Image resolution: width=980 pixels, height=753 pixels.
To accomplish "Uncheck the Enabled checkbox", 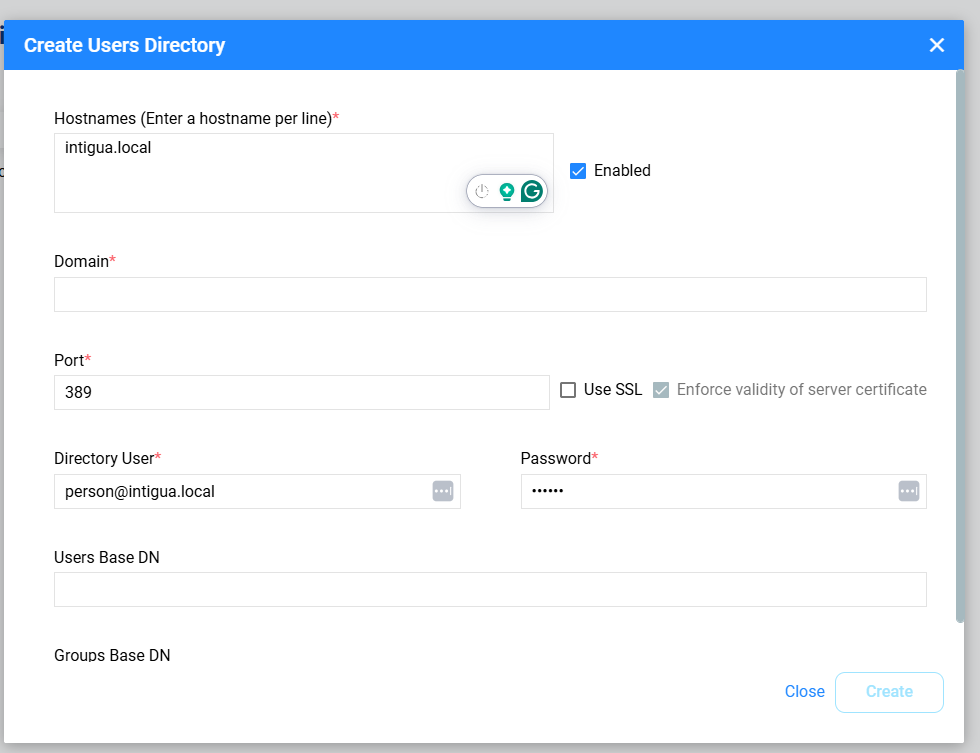I will (x=578, y=171).
